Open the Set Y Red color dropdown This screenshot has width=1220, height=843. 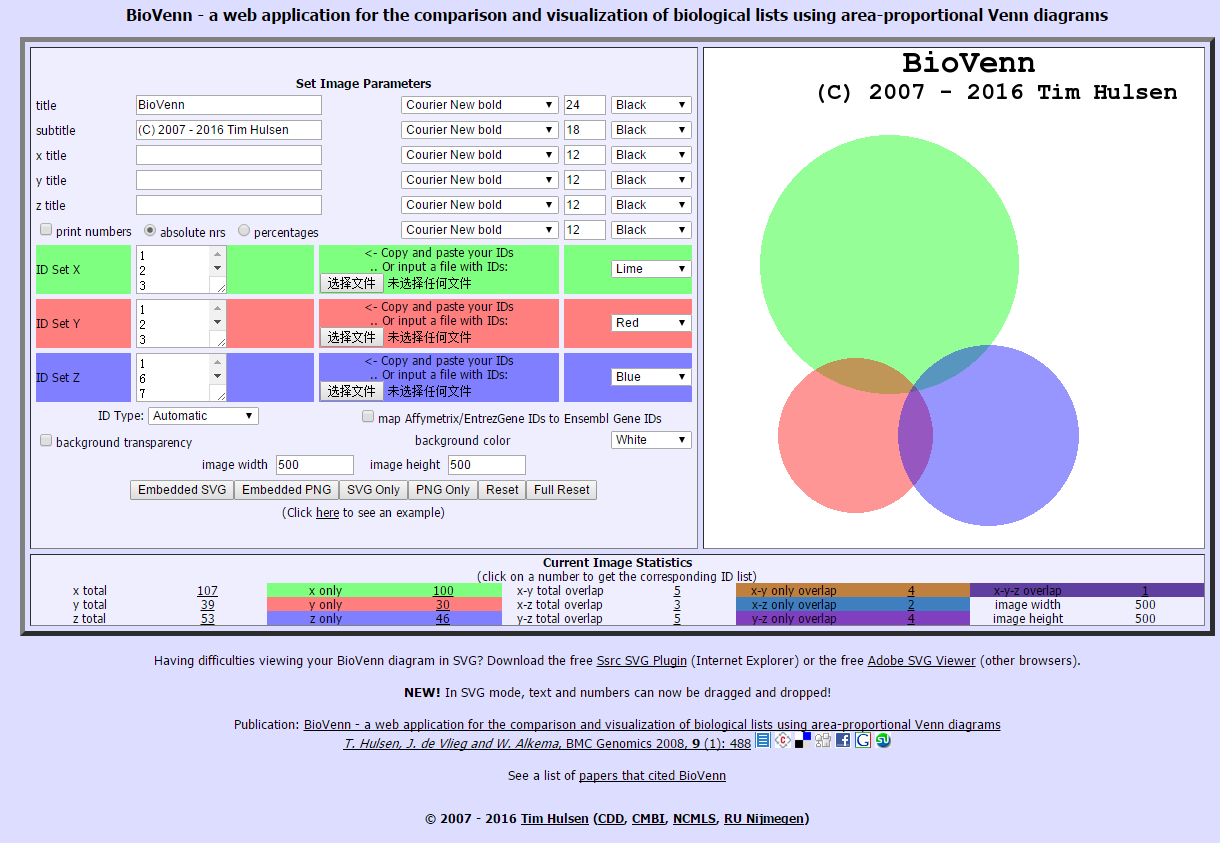[651, 323]
